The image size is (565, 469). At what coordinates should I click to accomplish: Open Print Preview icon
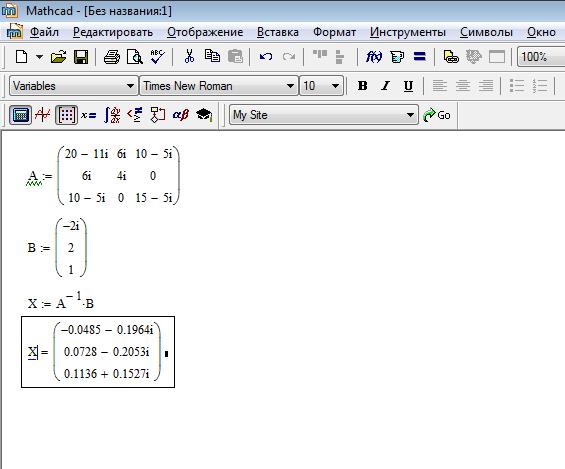134,57
